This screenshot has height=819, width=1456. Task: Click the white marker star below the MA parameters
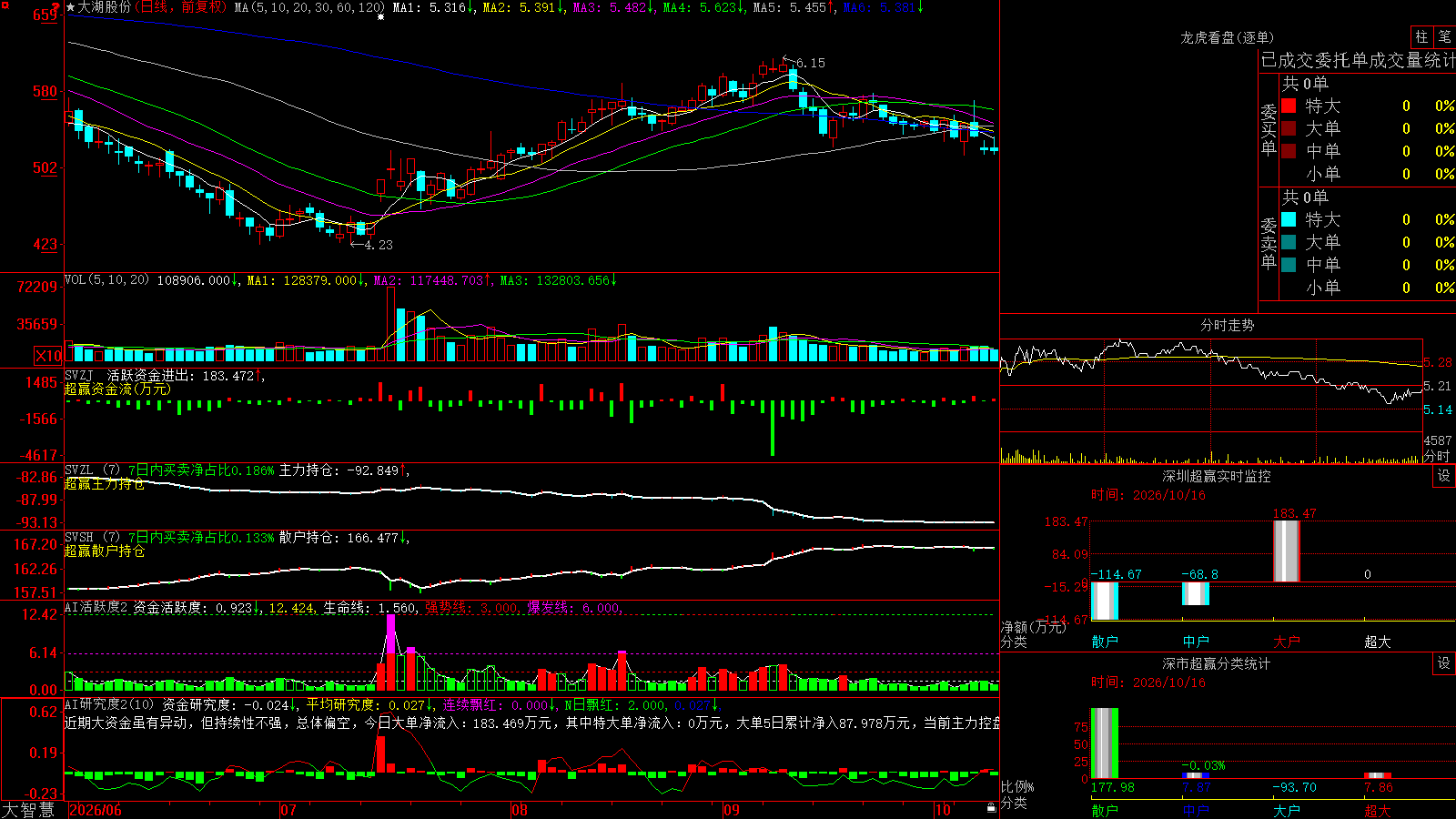[x=380, y=17]
